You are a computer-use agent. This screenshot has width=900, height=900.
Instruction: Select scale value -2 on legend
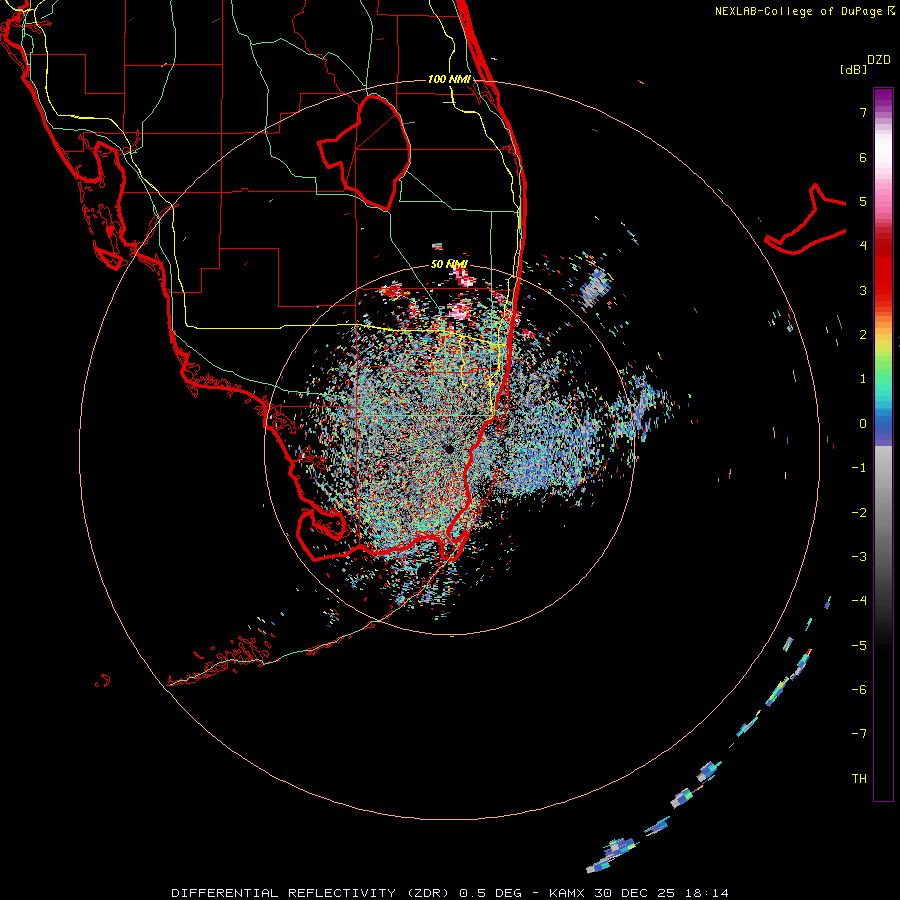coord(859,513)
